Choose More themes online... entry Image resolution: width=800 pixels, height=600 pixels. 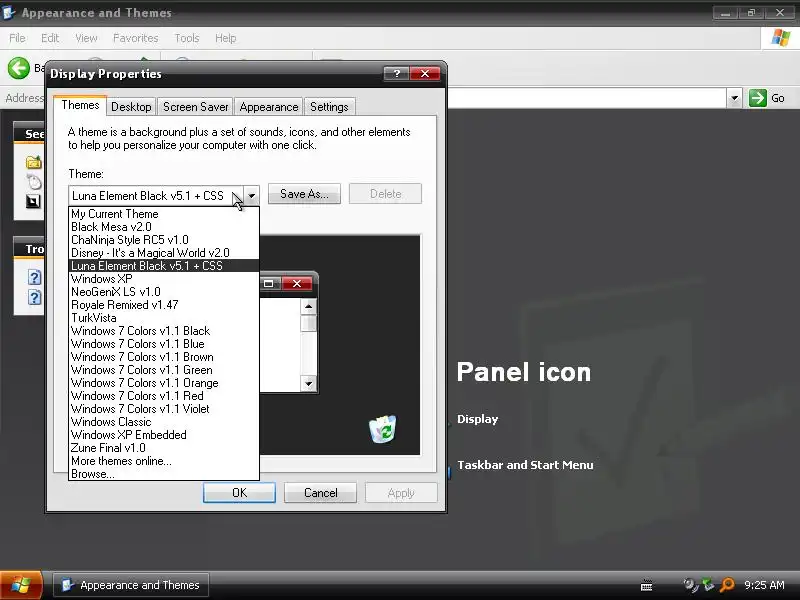tap(164, 461)
